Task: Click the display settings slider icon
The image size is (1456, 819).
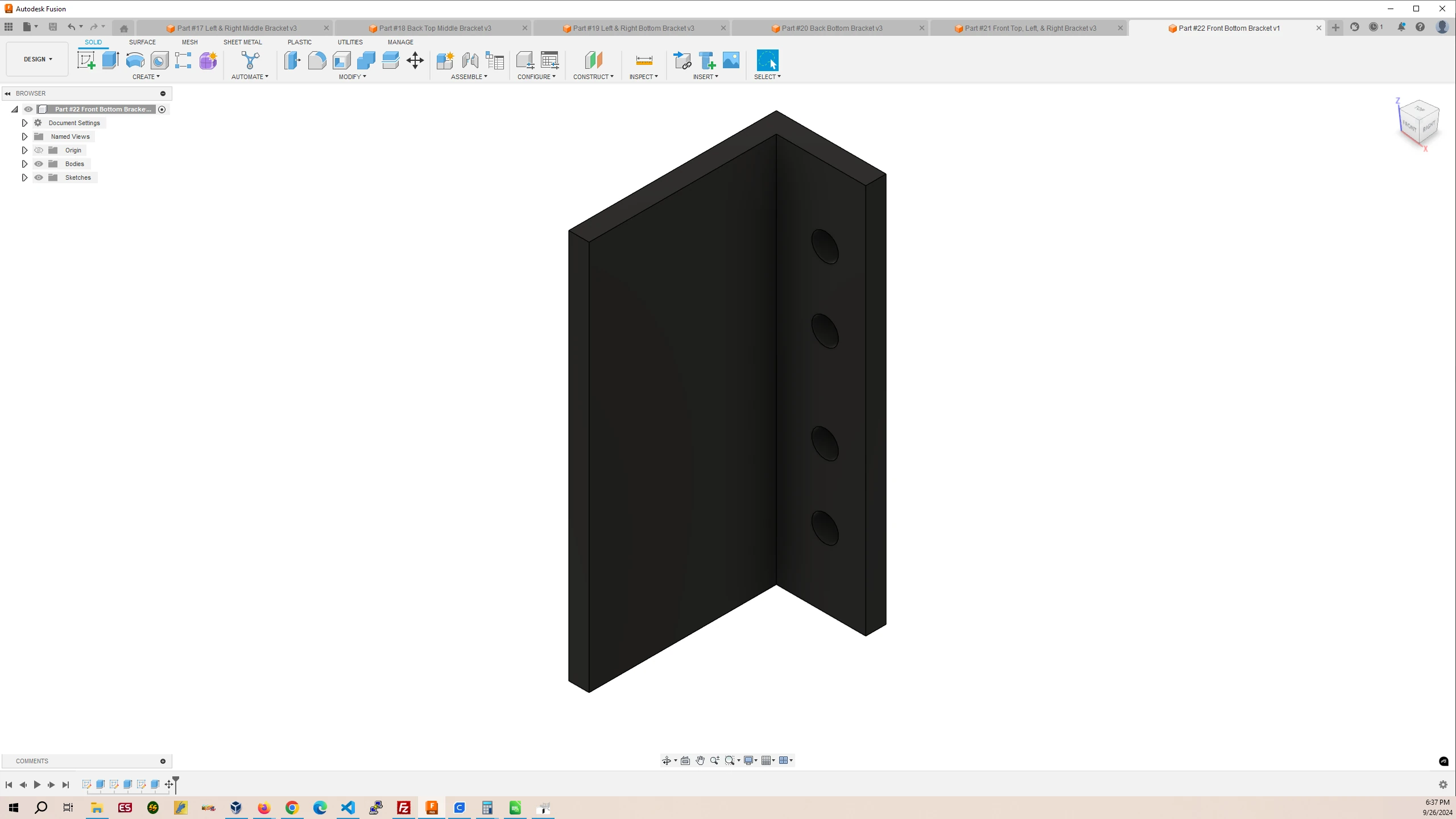Action: pos(749,761)
